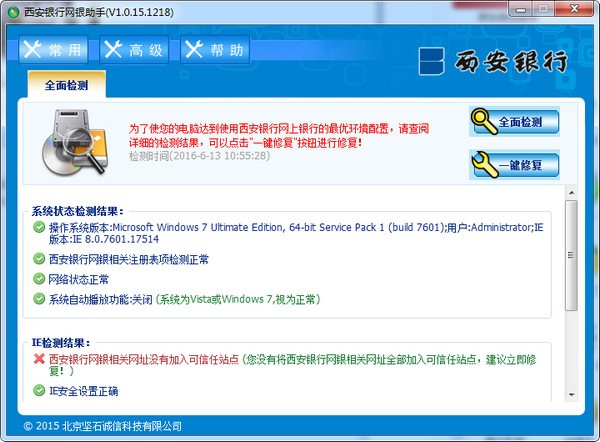Click red X beside 可信任站点 warning
This screenshot has width=600, height=442.
39,359
